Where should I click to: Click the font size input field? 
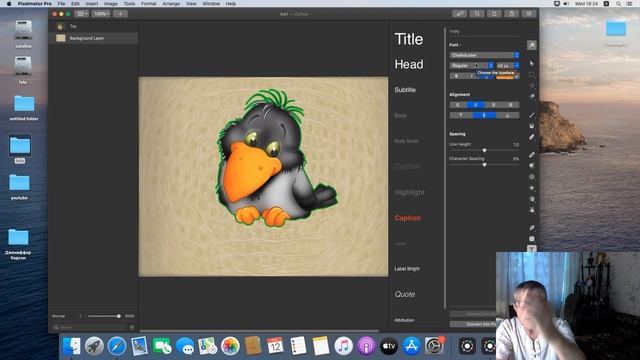[505, 66]
